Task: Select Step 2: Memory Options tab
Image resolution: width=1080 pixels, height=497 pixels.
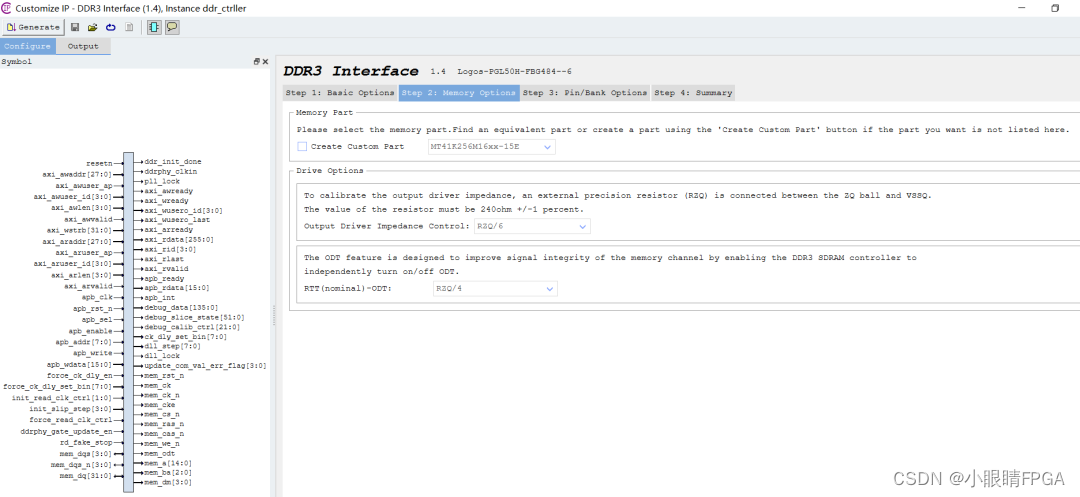Action: pyautogui.click(x=459, y=93)
